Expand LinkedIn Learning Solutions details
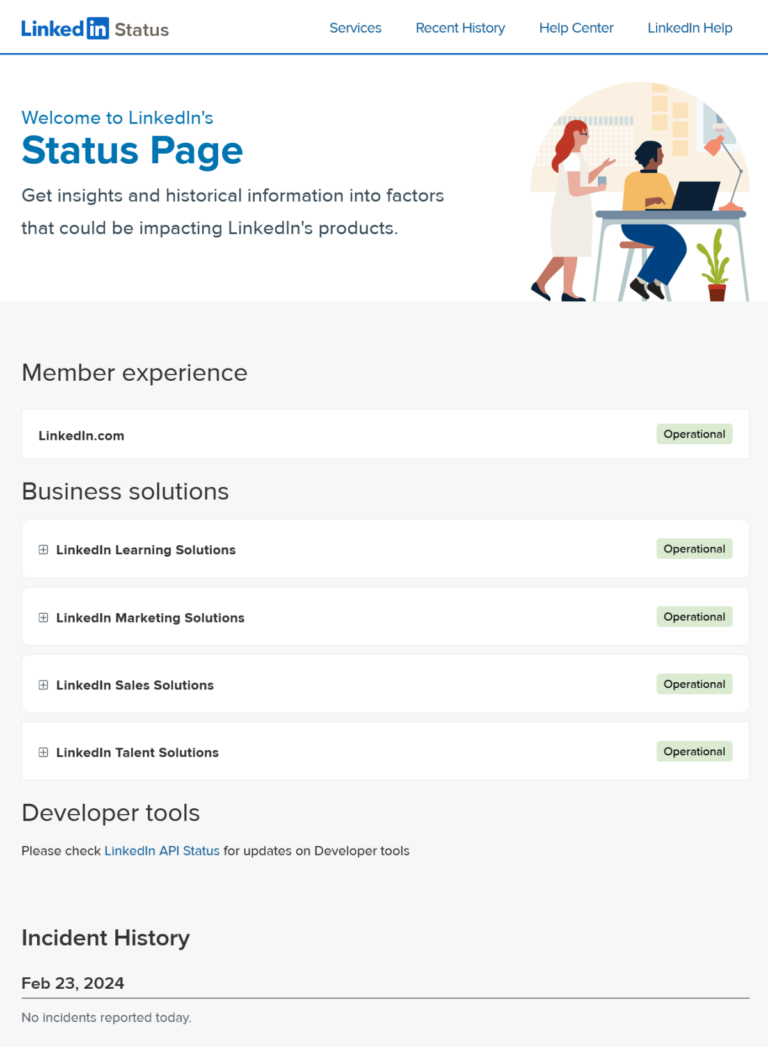Viewport: 768px width, 1047px height. tap(42, 549)
